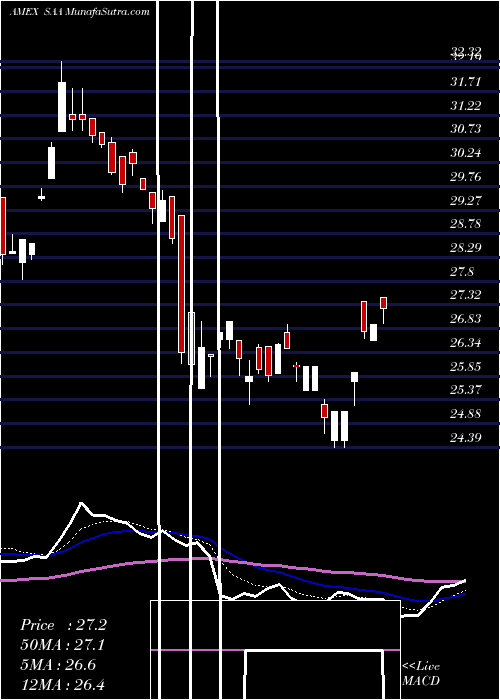Click the AMEX SAA ticker label
Image resolution: width=500 pixels, height=700 pixels.
(37, 12)
